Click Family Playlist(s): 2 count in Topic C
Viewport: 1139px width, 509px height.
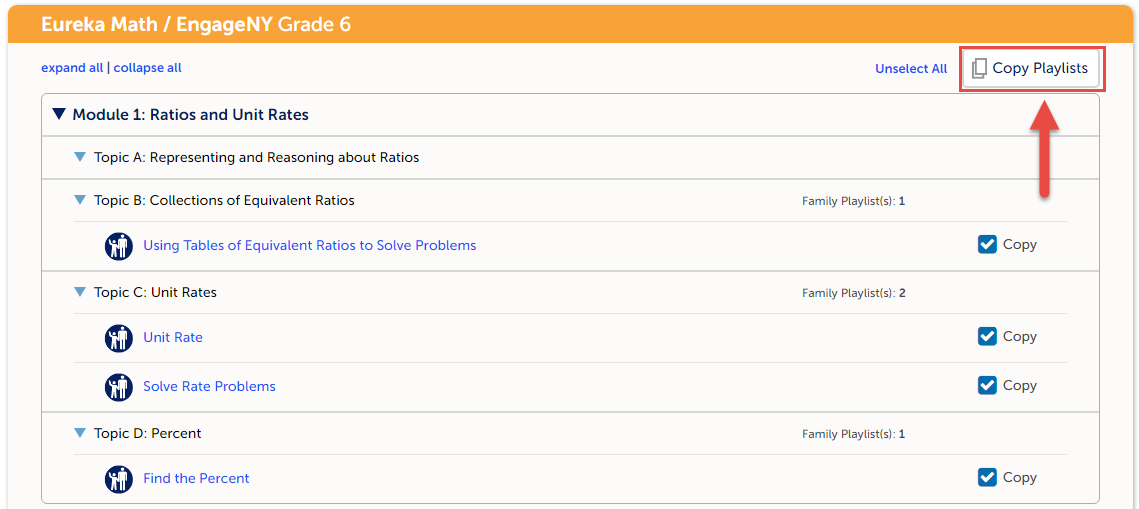854,293
